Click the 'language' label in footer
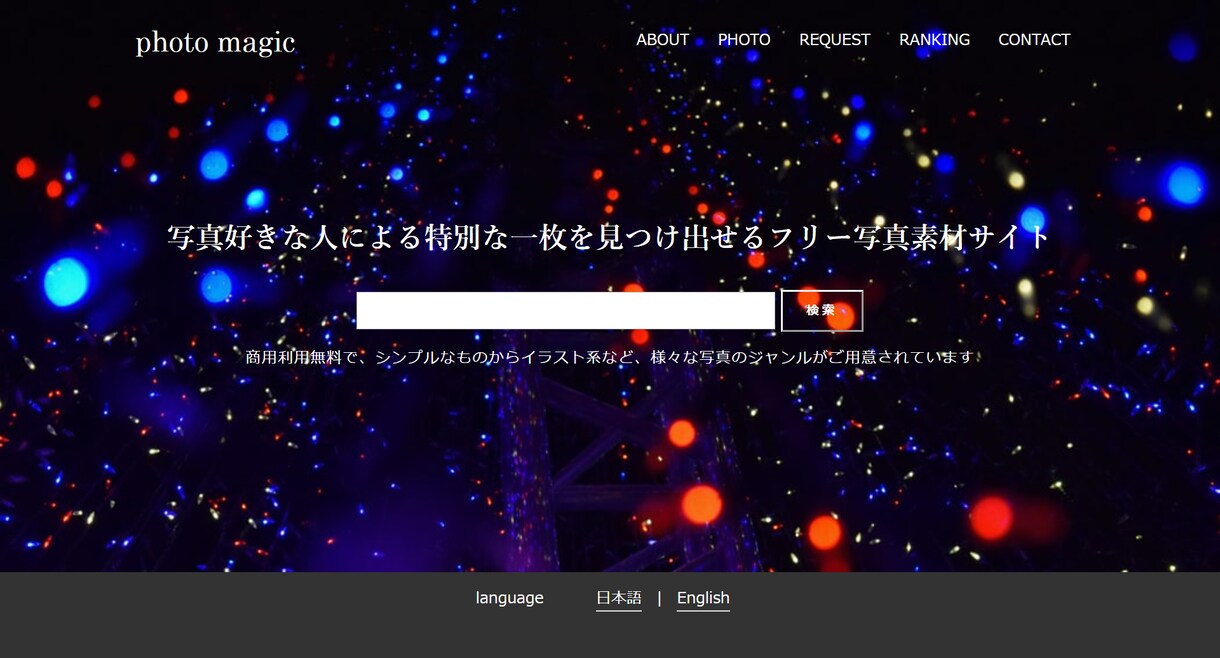1220x658 pixels. tap(509, 598)
